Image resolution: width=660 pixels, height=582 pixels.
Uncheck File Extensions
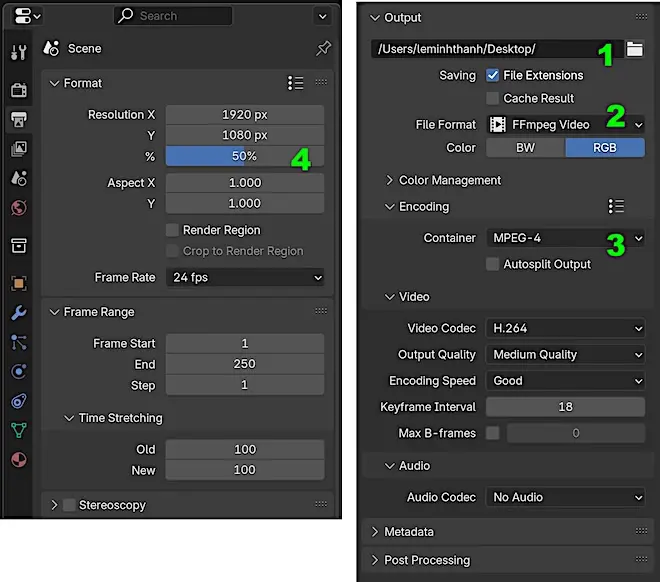point(492,75)
